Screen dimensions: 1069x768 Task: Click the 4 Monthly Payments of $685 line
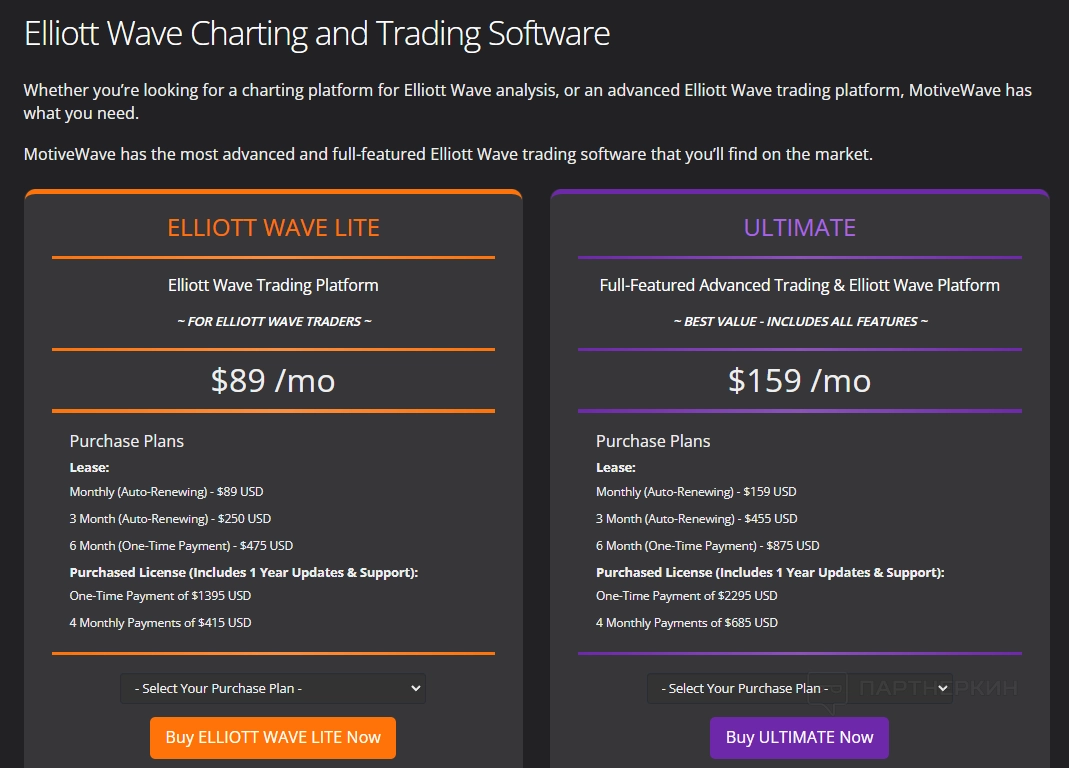coord(686,623)
